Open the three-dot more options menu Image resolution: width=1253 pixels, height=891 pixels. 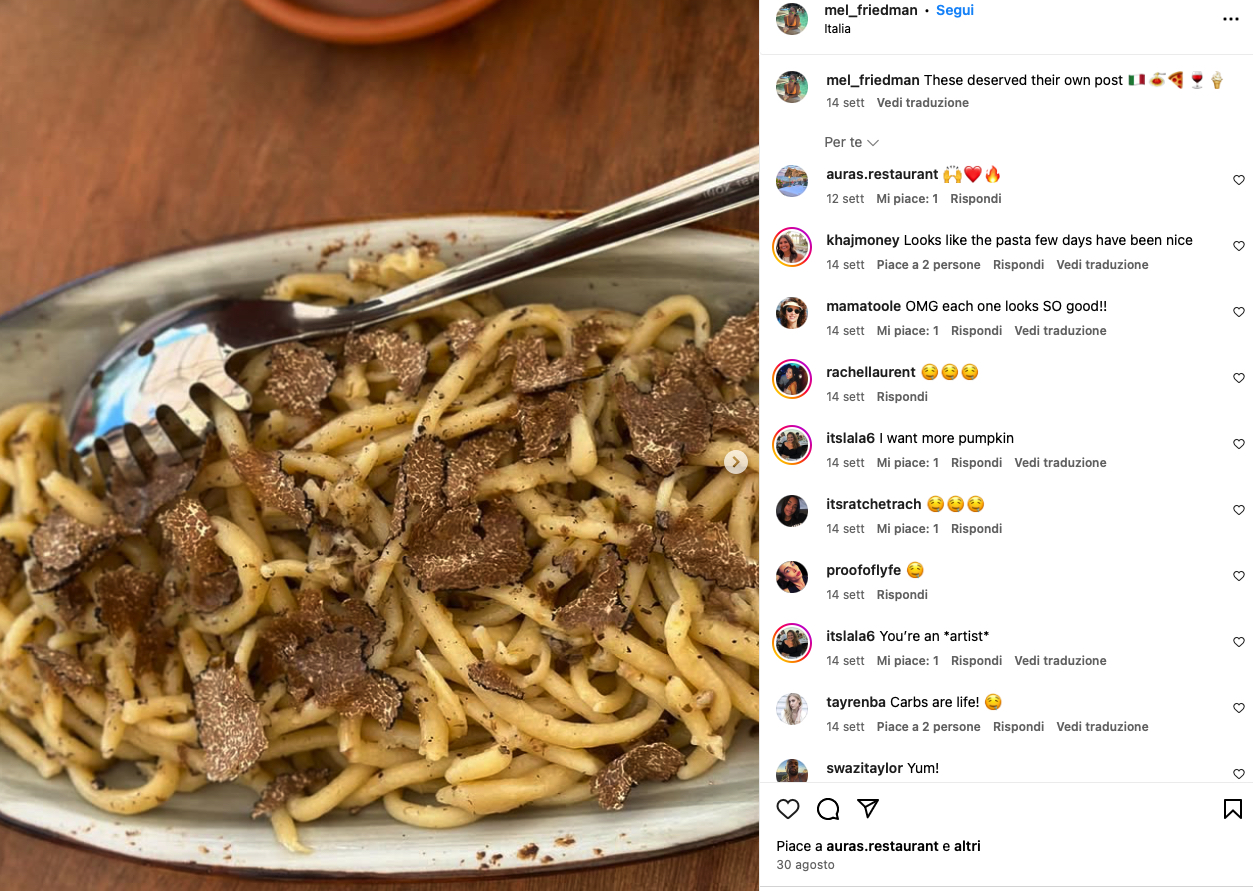point(1231,19)
